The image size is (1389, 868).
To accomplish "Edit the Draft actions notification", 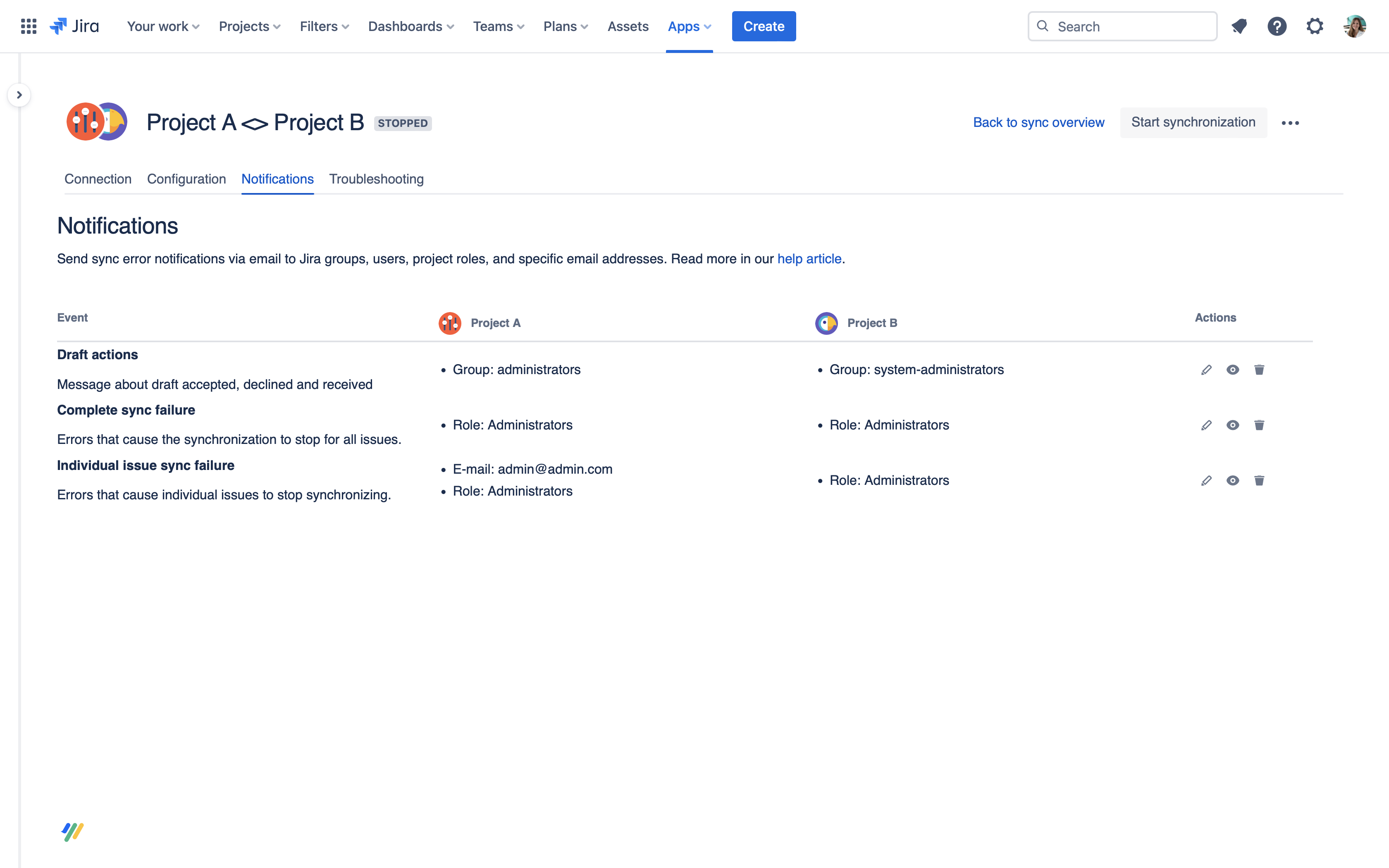I will click(x=1206, y=370).
